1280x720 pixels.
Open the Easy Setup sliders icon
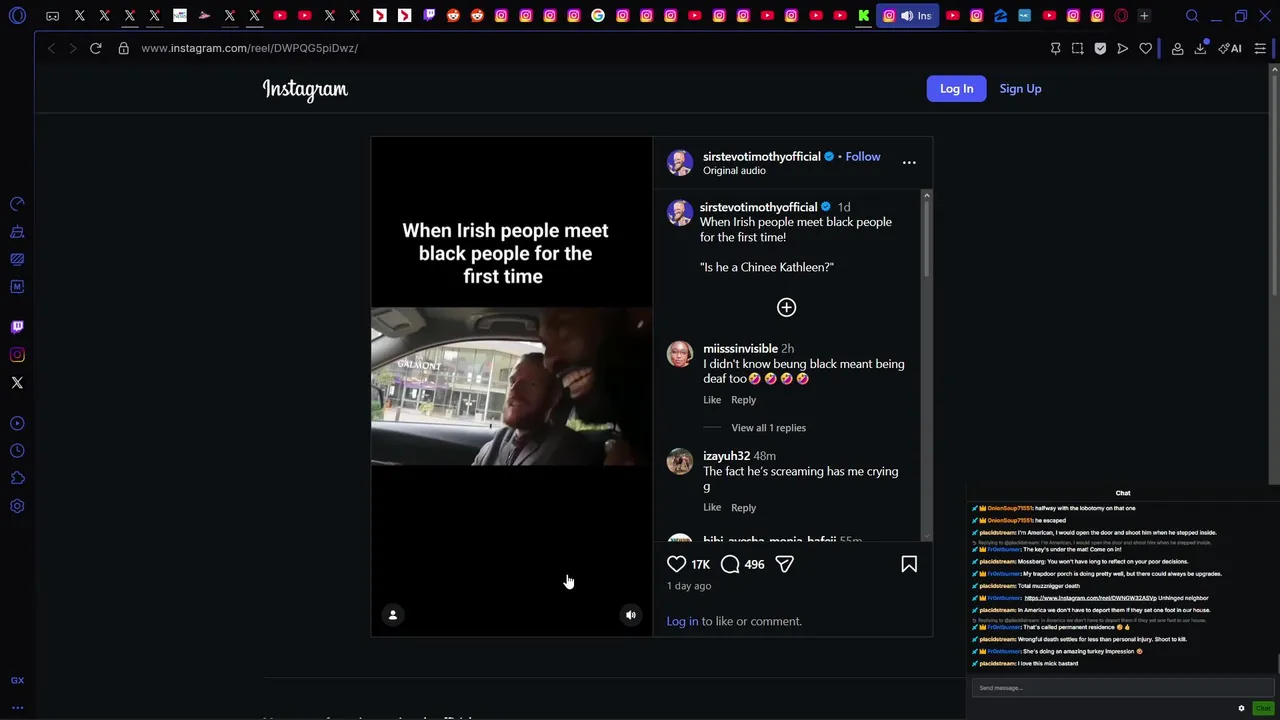(1260, 48)
